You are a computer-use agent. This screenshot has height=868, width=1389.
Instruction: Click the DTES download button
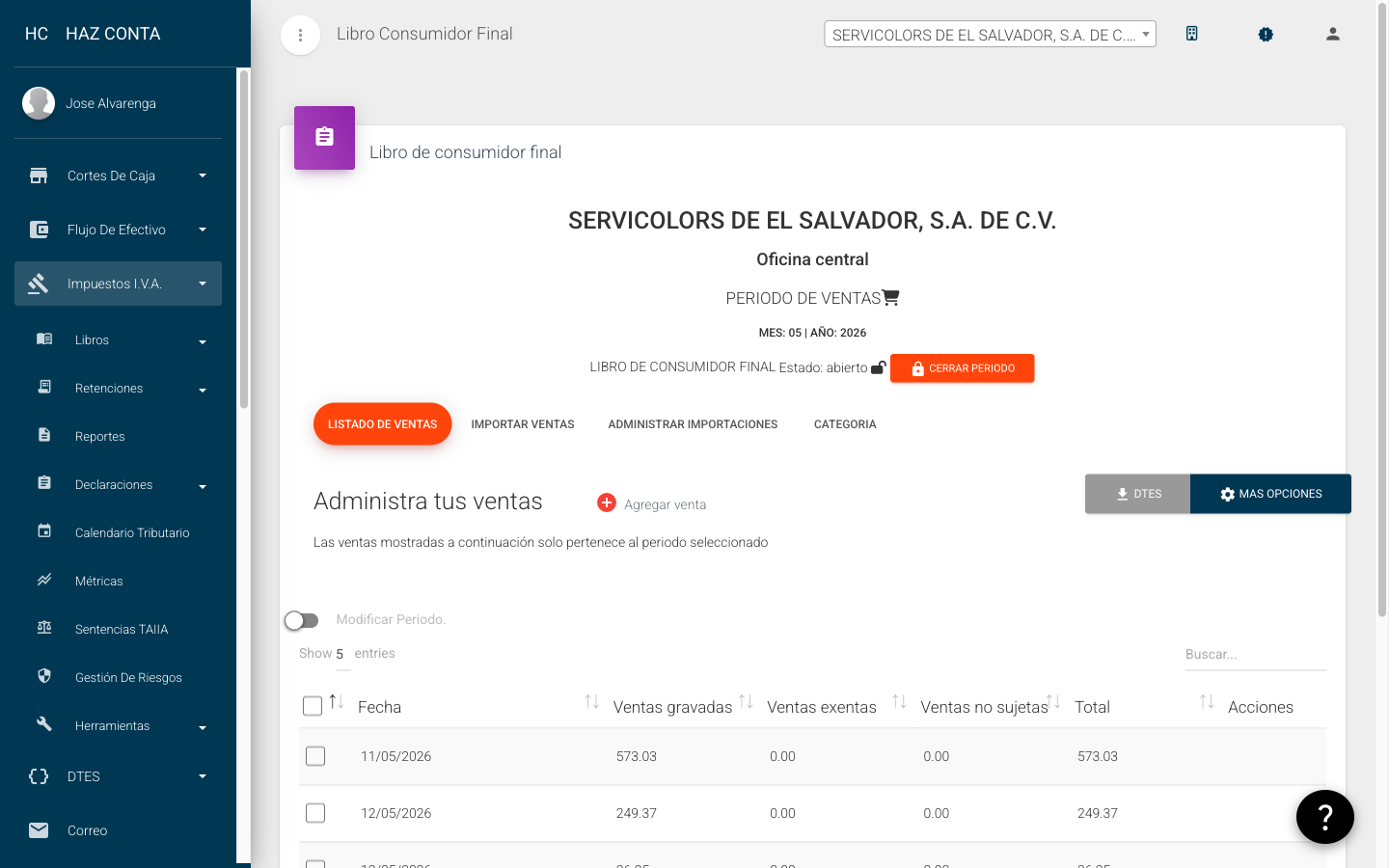coord(1137,494)
